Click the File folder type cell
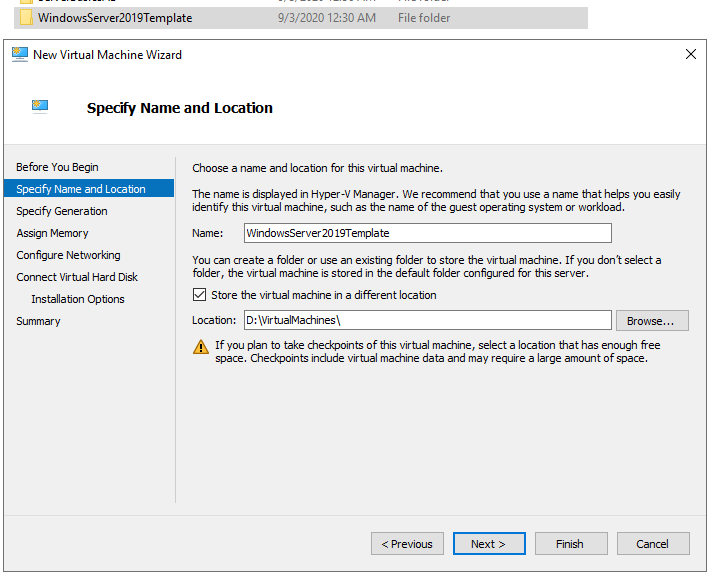Viewport: 712px width, 576px height. tap(424, 18)
